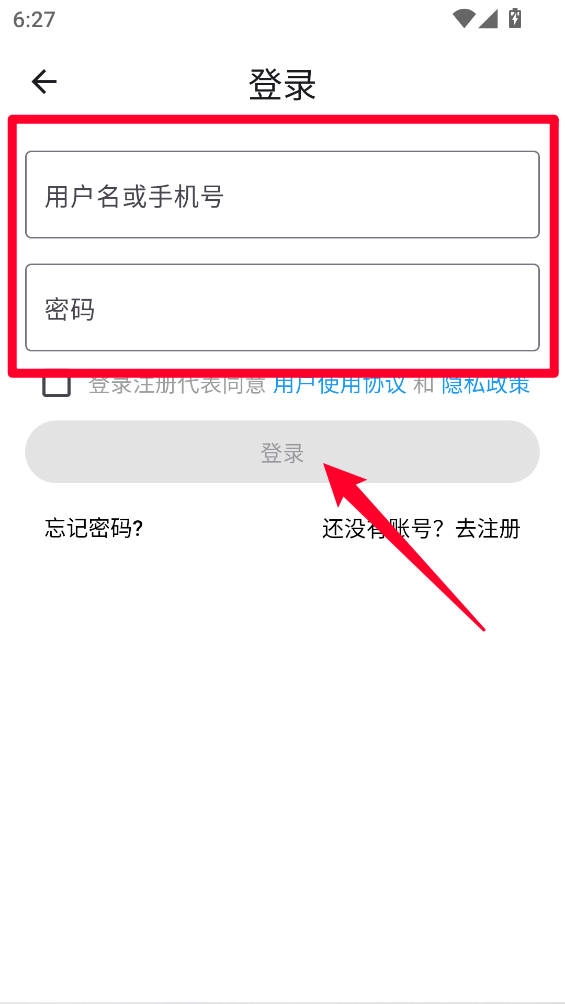Click the empty white area at bottom
The width and height of the screenshot is (565, 1004).
pyautogui.click(x=282, y=800)
